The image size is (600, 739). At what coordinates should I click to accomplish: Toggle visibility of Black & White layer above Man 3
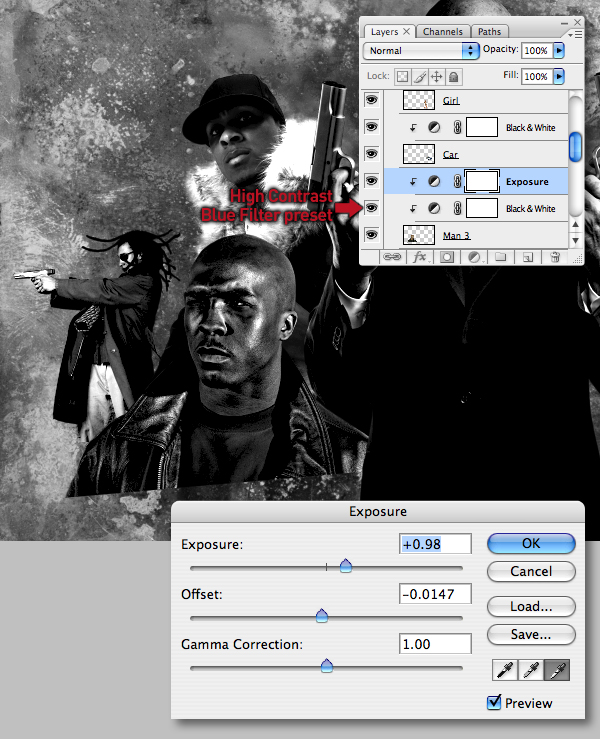tap(372, 207)
